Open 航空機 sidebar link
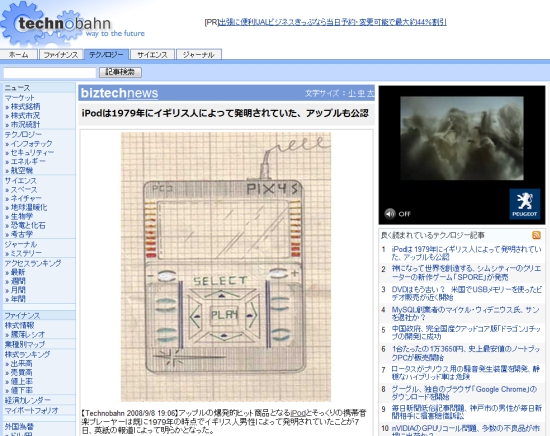Viewport: 550px width, 436px height. click(x=22, y=170)
